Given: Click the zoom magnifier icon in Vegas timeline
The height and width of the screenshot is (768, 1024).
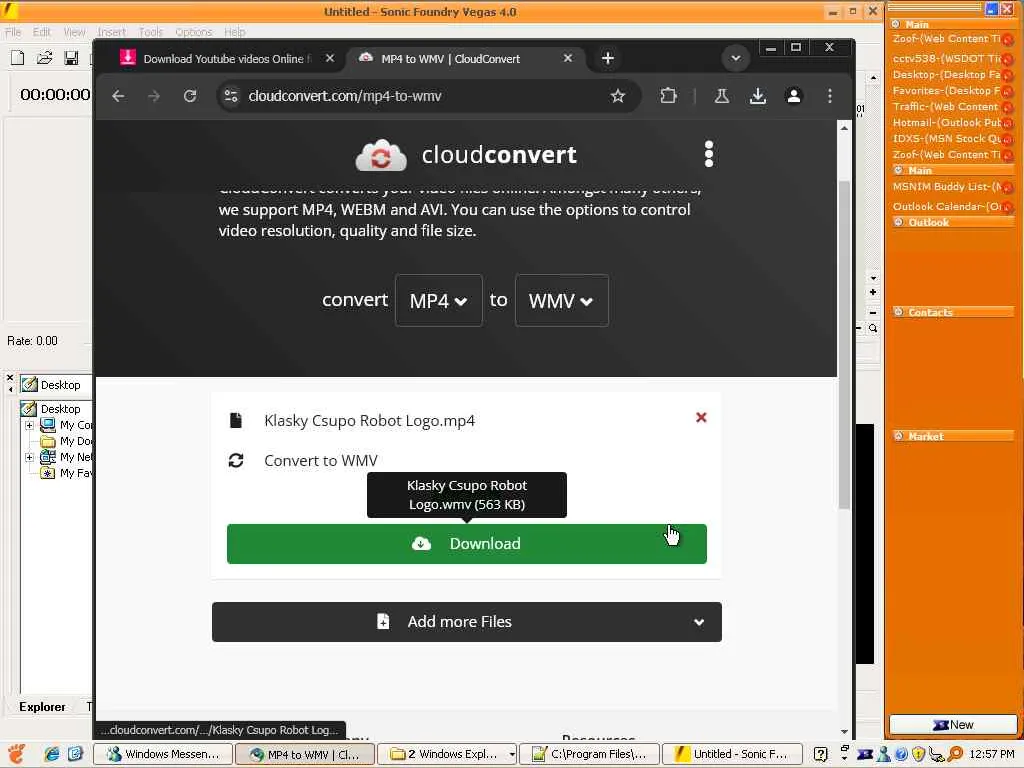Looking at the screenshot, I should click(873, 328).
